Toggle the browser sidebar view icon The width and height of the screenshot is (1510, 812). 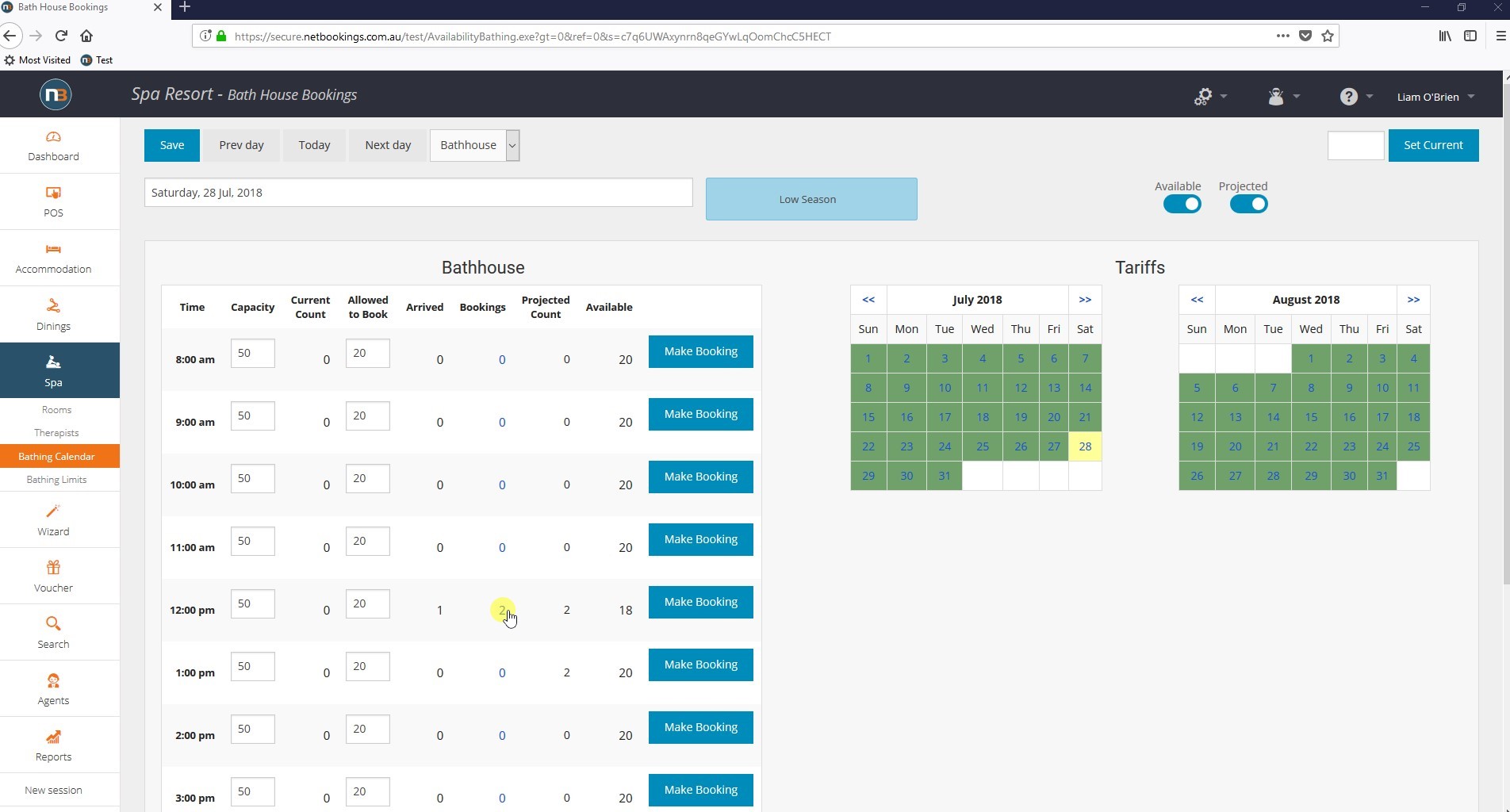1470,36
